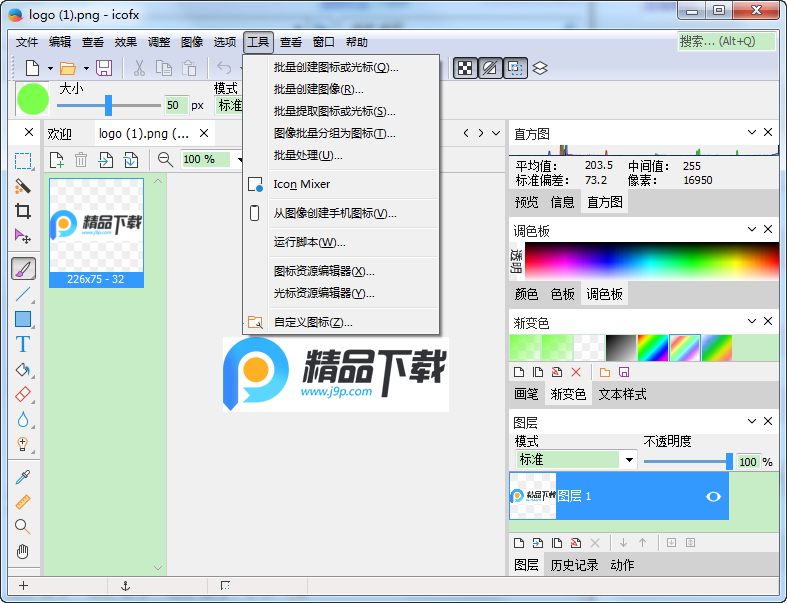Click the open folder toolbar icon

tap(68, 68)
